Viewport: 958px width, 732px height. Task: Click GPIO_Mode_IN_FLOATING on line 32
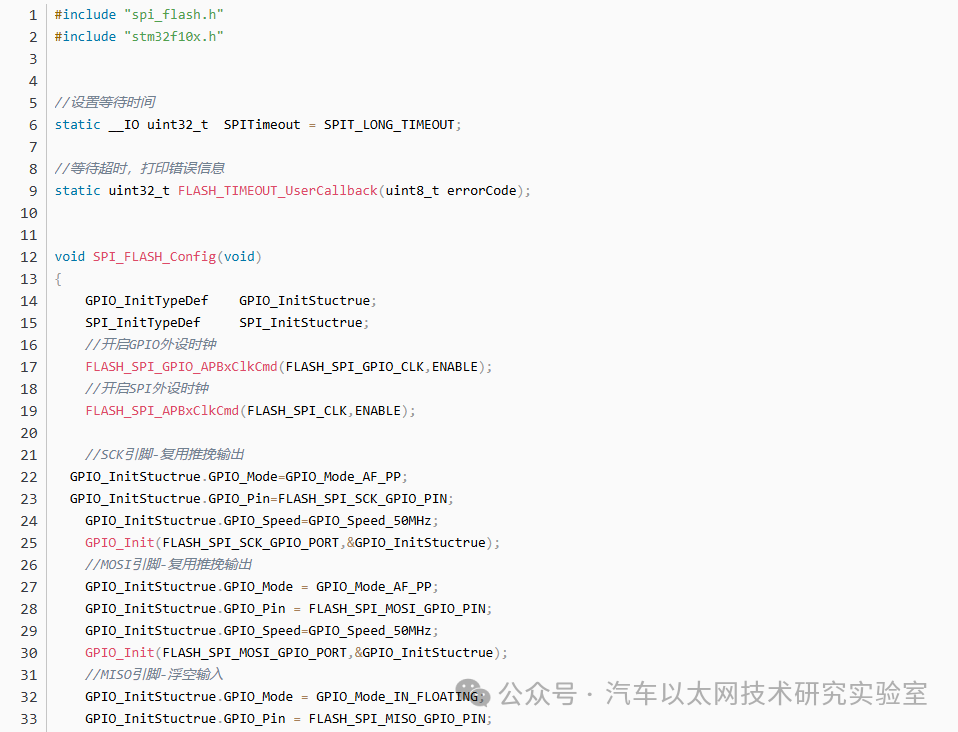397,697
